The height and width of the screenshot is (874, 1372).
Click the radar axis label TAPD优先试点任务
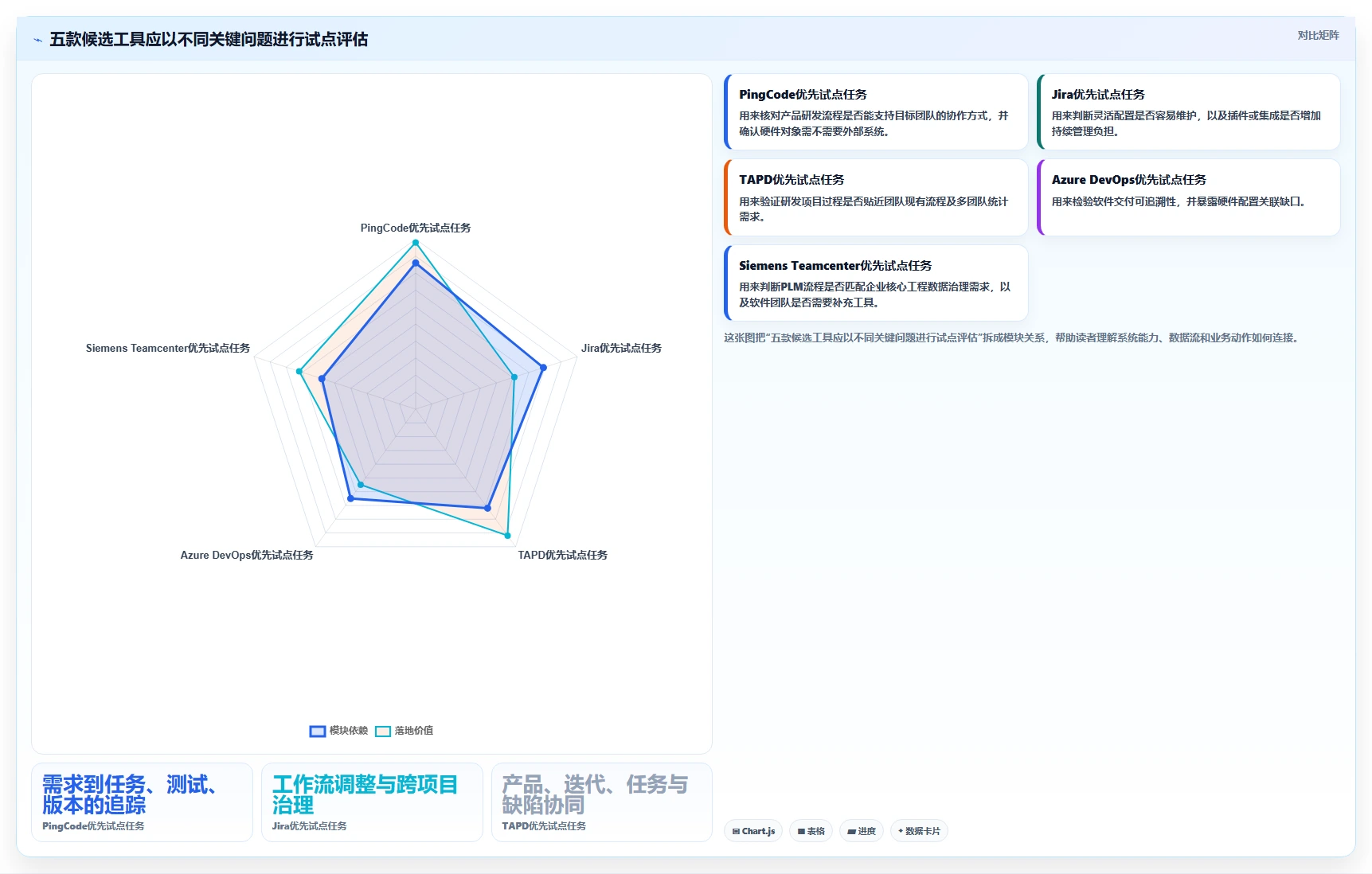tap(562, 555)
